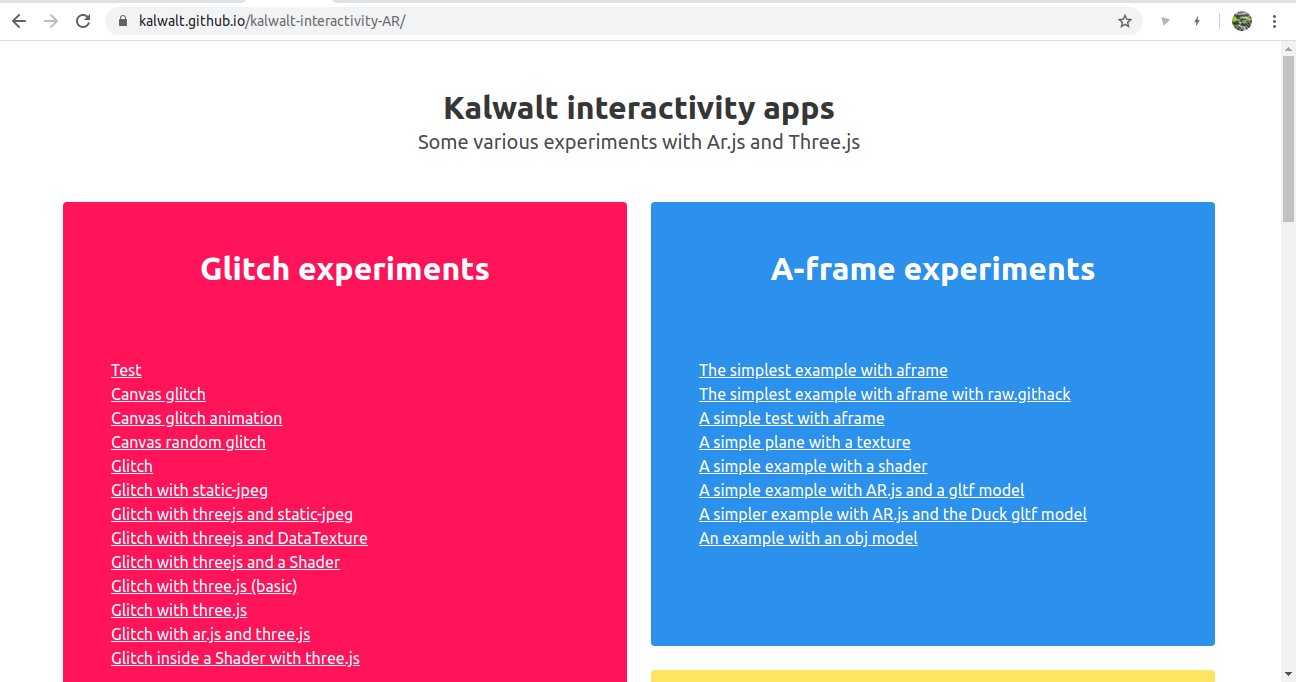Click the Glitch experiments heading
Image resolution: width=1296 pixels, height=682 pixels.
[x=345, y=269]
